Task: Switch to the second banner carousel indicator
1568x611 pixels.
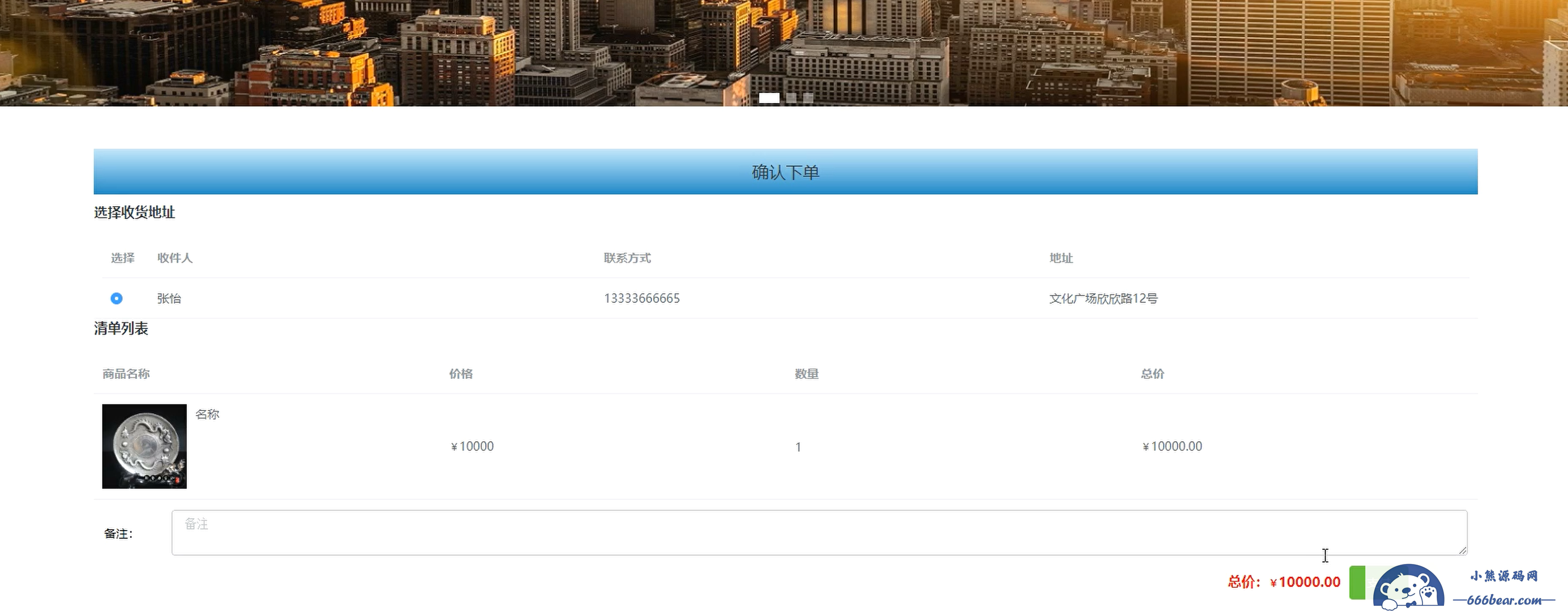Action: [x=791, y=97]
